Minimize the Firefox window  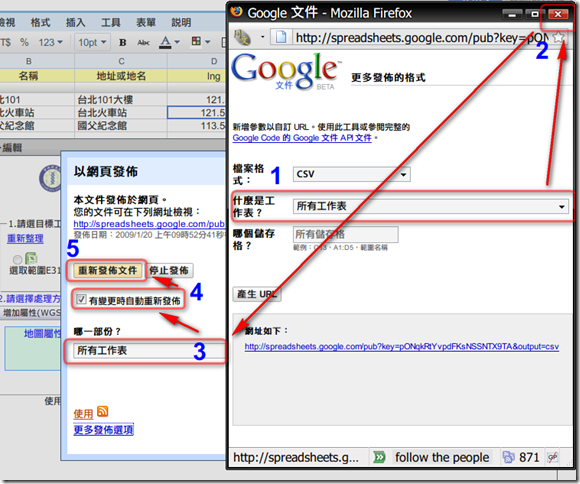512,14
